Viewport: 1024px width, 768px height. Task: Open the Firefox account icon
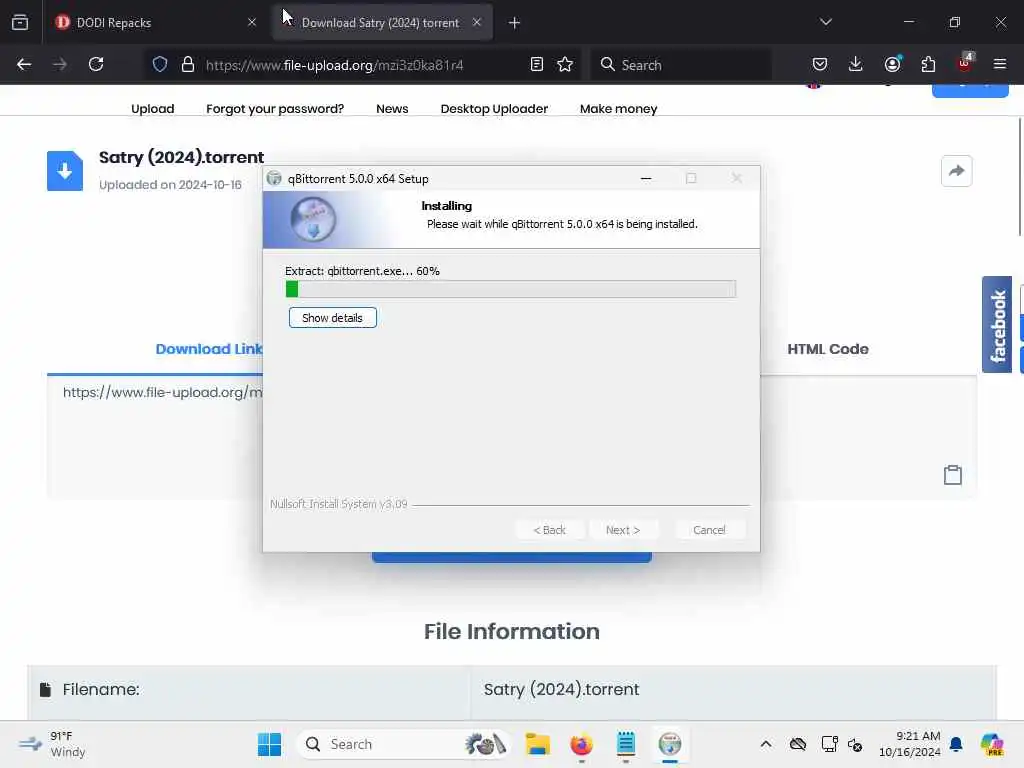click(x=892, y=64)
